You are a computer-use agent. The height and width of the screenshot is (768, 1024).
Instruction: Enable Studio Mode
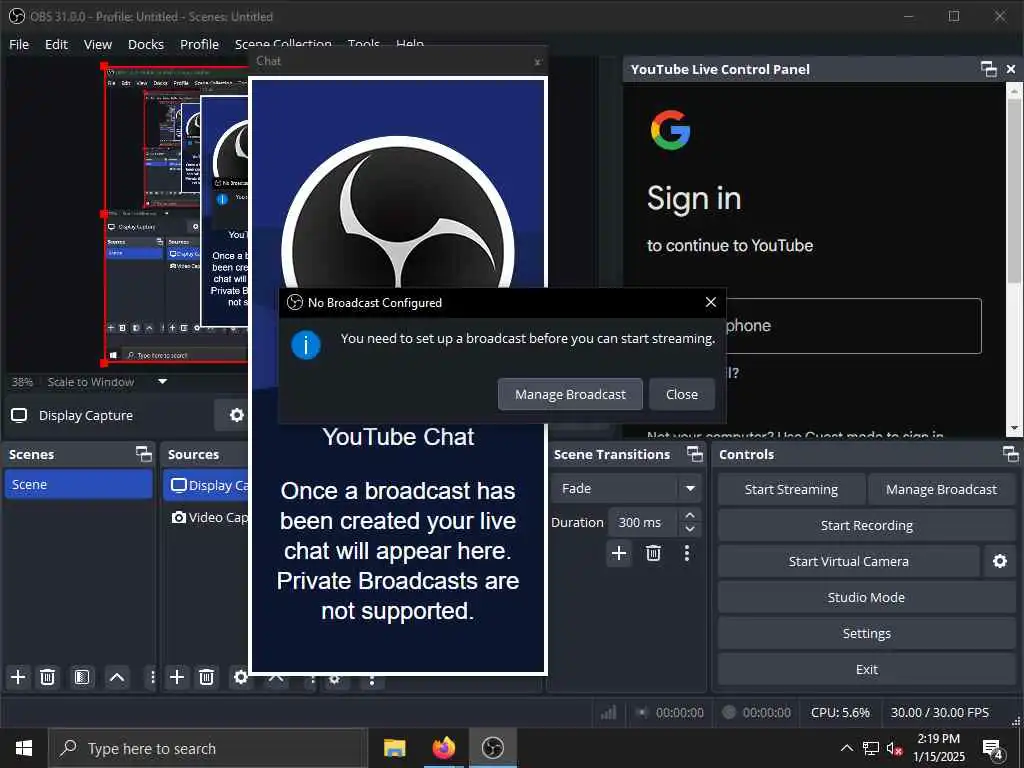tap(867, 597)
